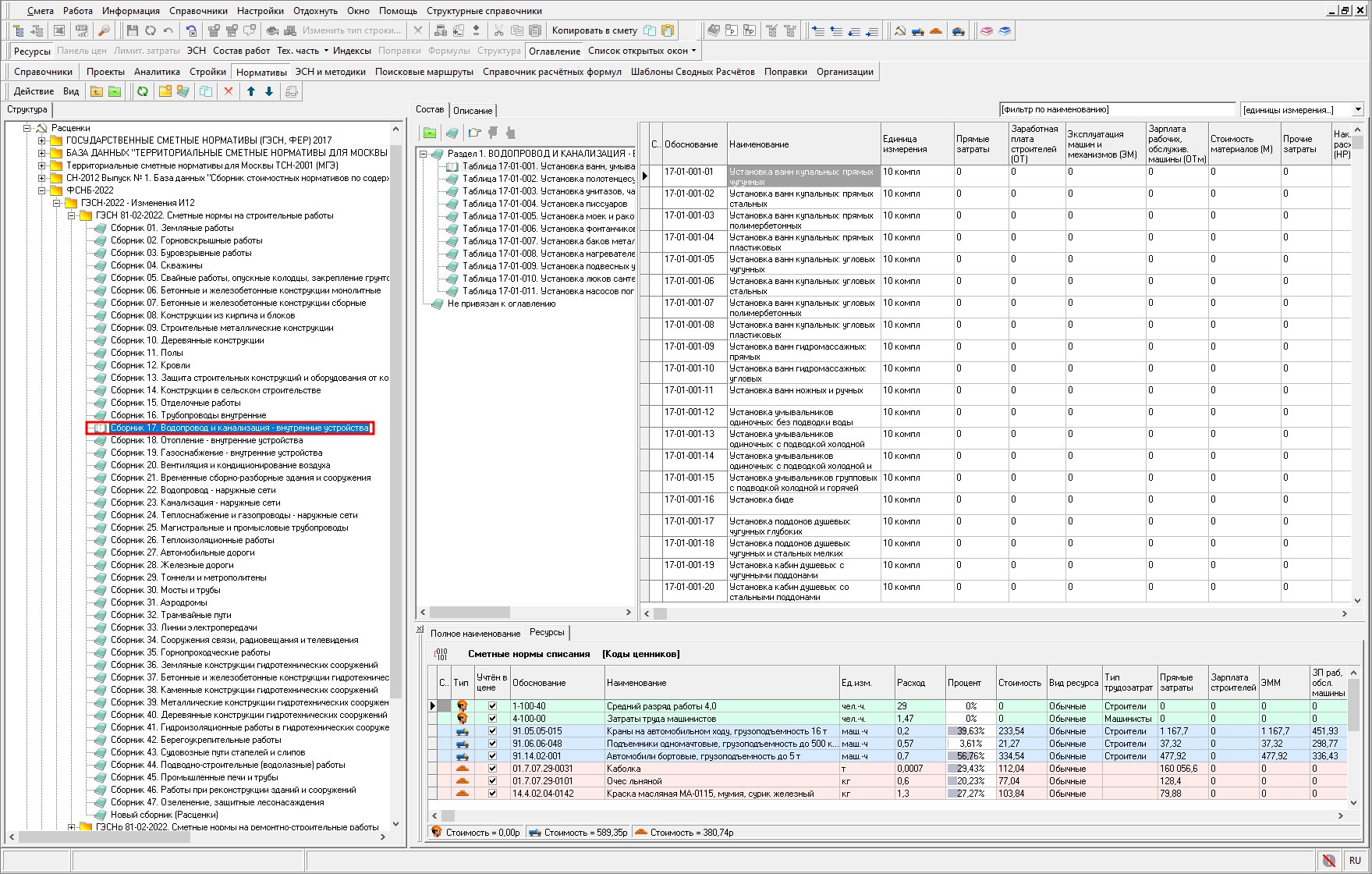Click the green refresh arrows icon
Screen dimensions: 1372x874
[143, 91]
